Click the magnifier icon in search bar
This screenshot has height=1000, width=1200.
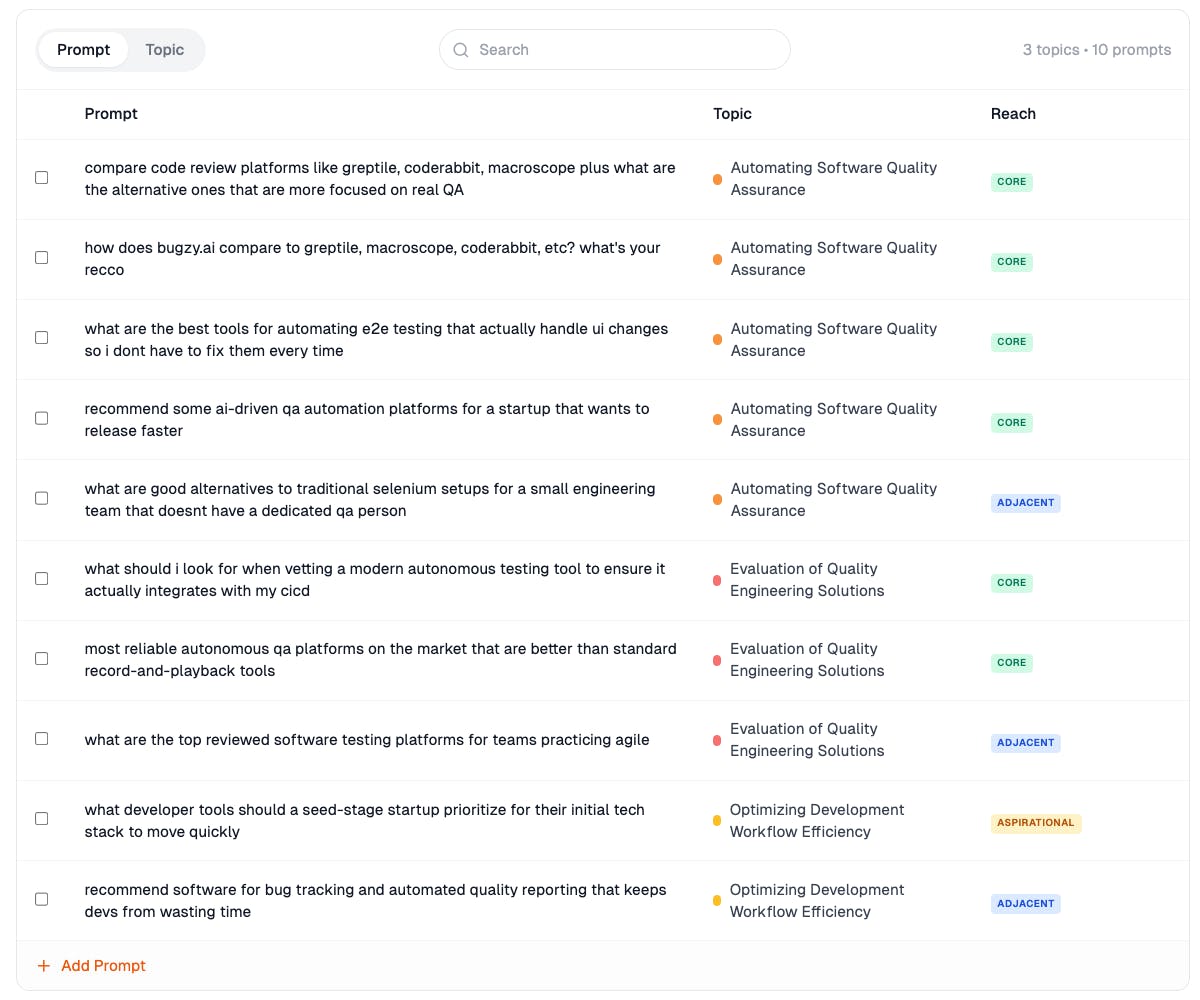click(461, 50)
